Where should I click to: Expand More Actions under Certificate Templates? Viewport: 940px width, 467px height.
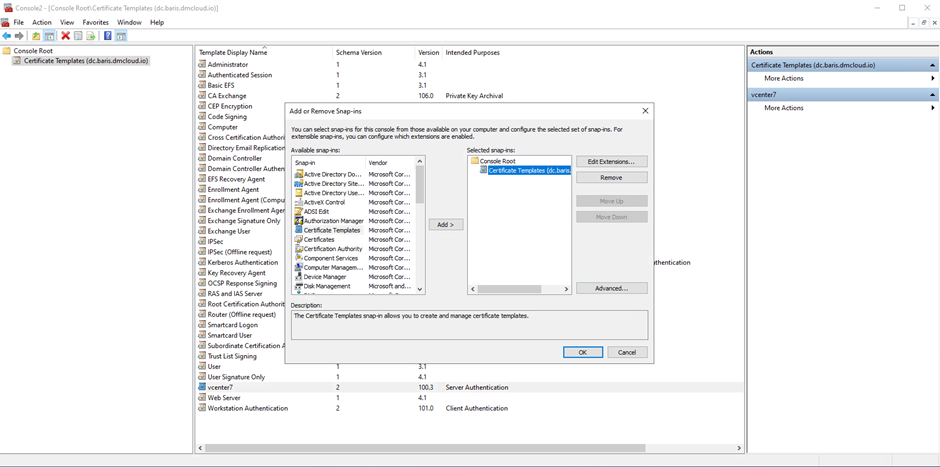coord(784,78)
